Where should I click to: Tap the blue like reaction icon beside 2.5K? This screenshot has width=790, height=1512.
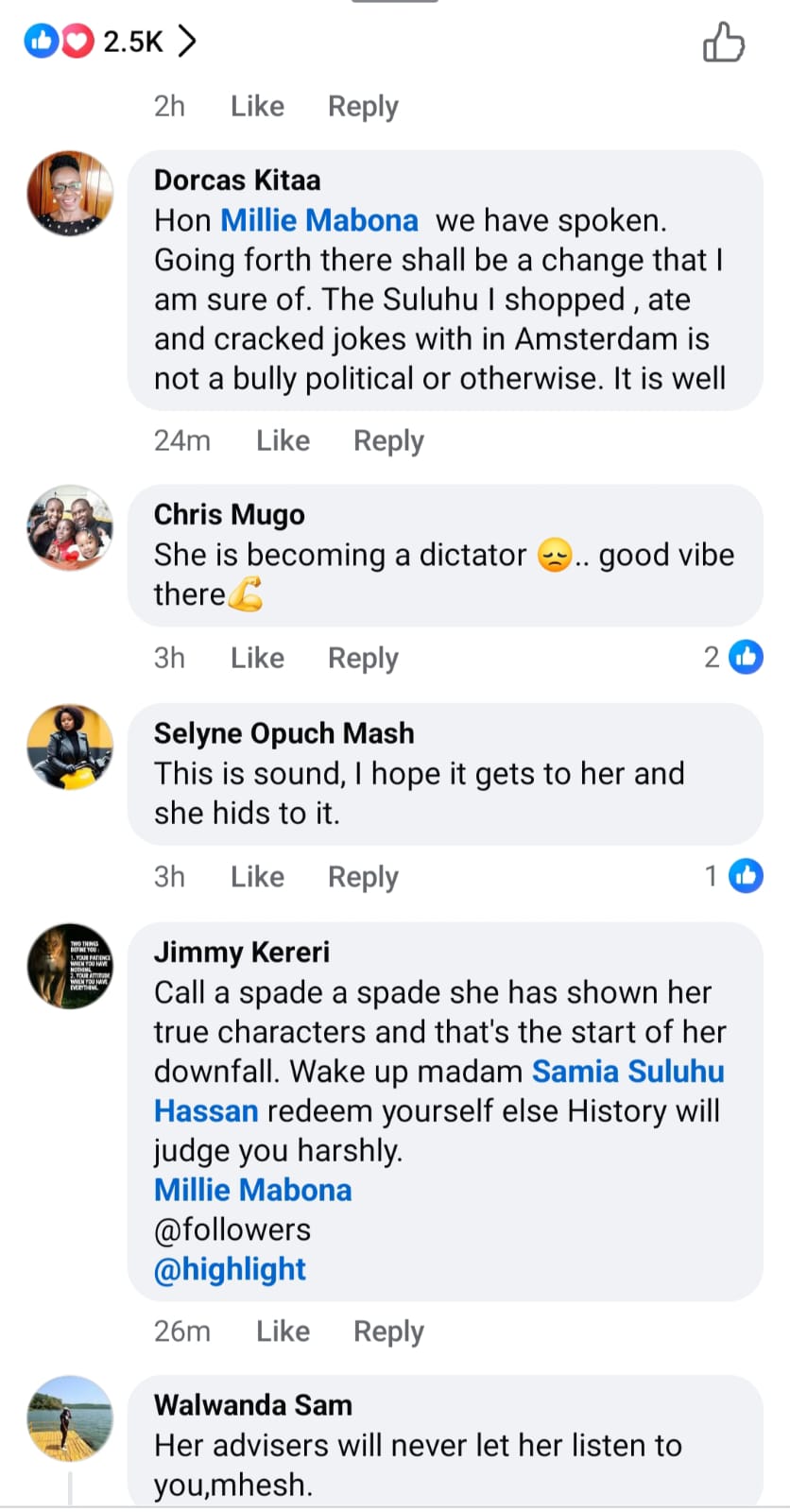tap(41, 41)
